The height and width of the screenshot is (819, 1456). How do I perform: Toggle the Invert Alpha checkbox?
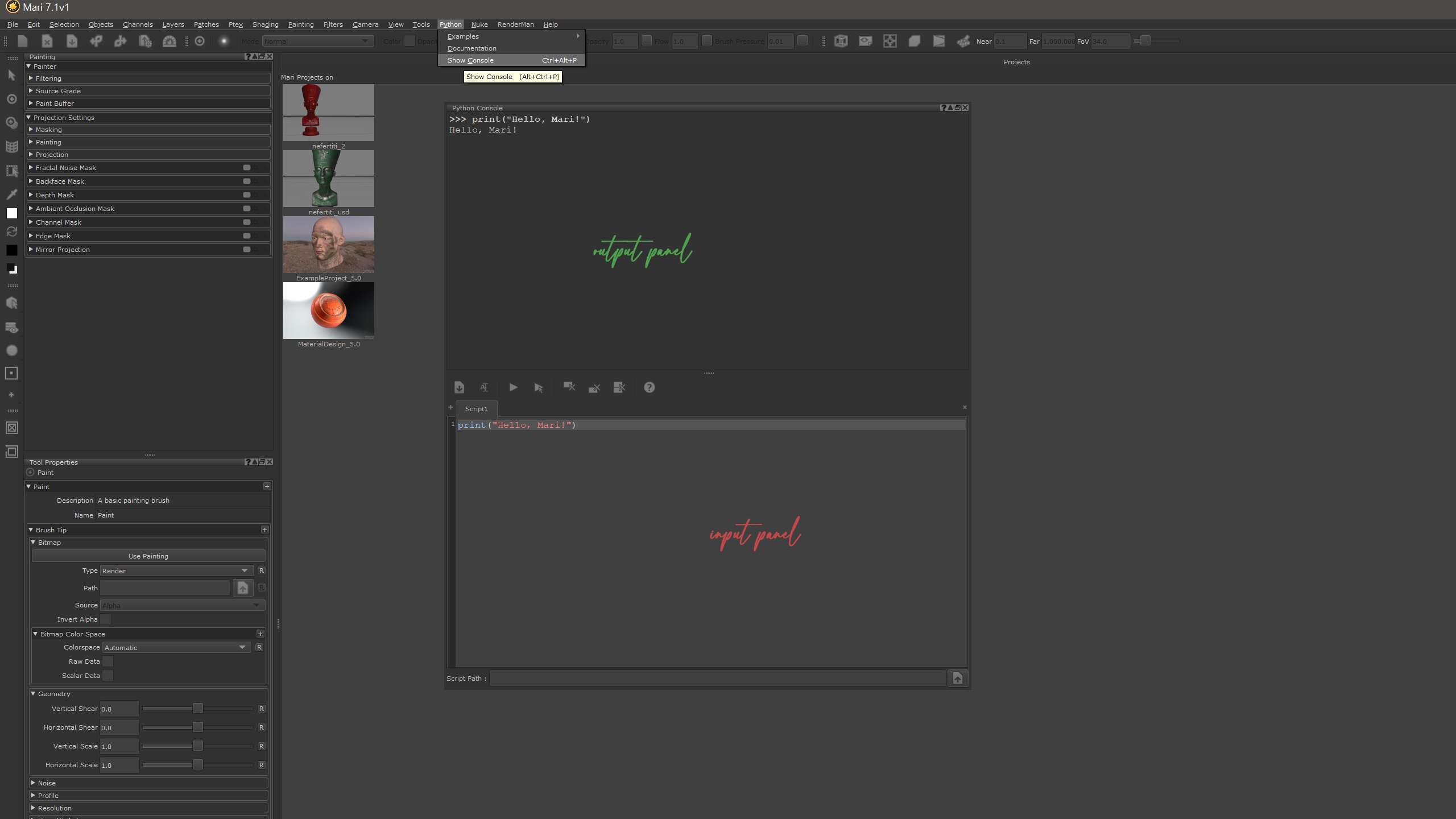106,619
